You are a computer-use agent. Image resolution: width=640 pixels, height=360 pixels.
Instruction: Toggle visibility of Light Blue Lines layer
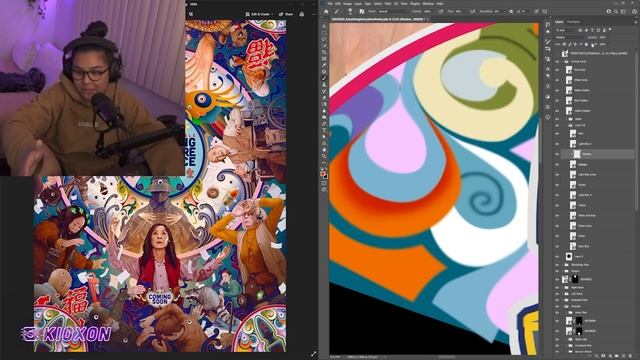click(557, 174)
